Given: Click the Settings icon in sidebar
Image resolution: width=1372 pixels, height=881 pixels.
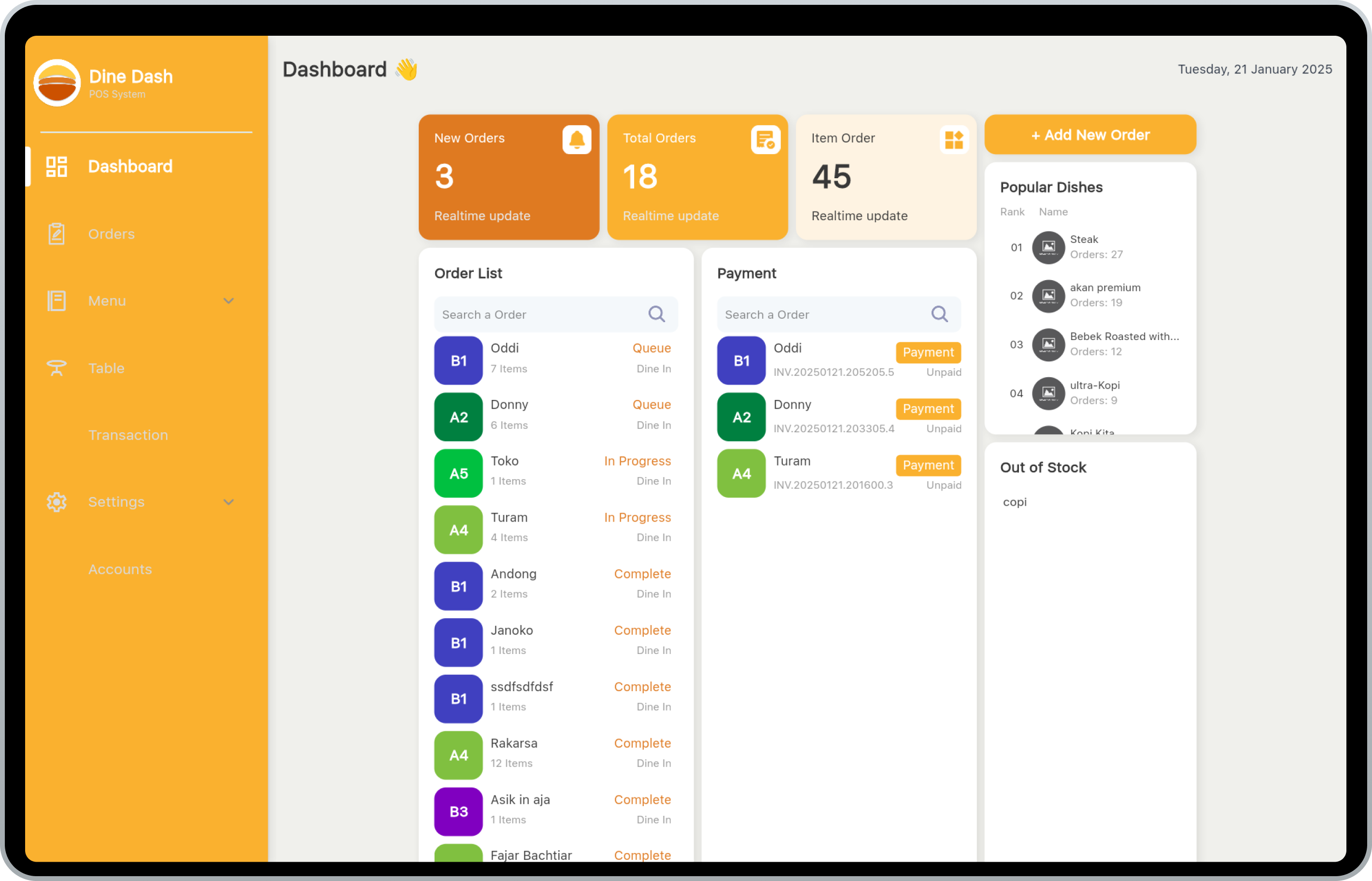Looking at the screenshot, I should (x=56, y=502).
